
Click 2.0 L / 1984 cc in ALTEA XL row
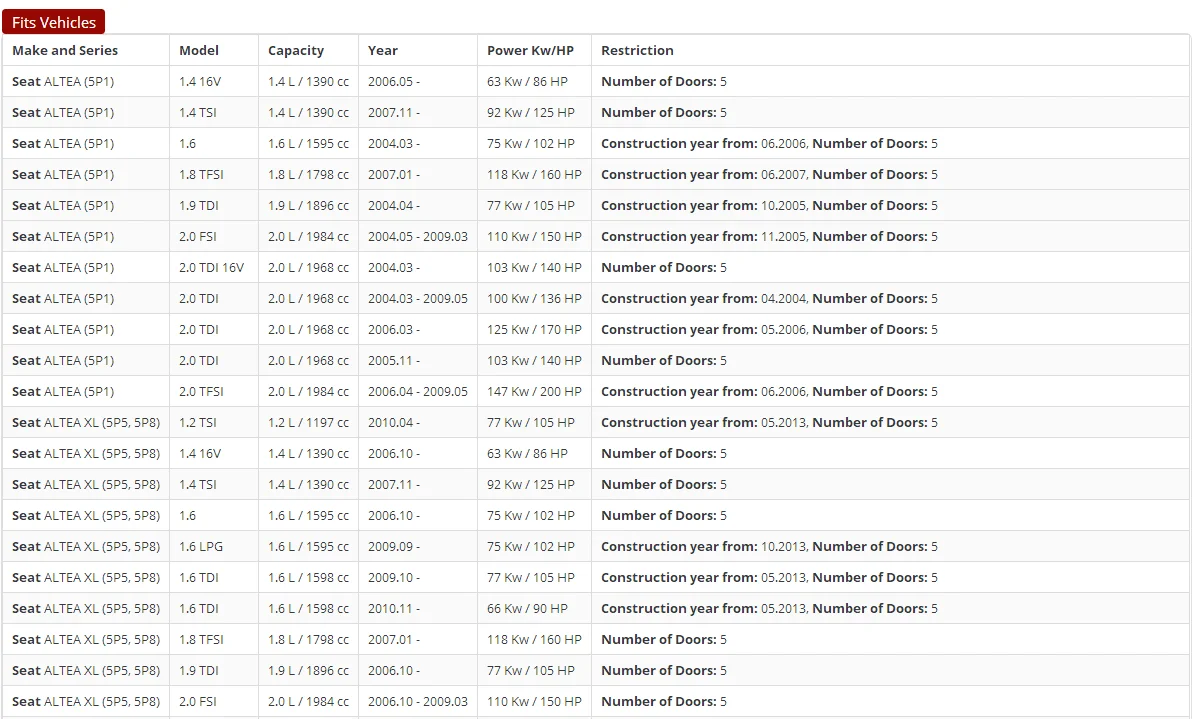coord(309,701)
